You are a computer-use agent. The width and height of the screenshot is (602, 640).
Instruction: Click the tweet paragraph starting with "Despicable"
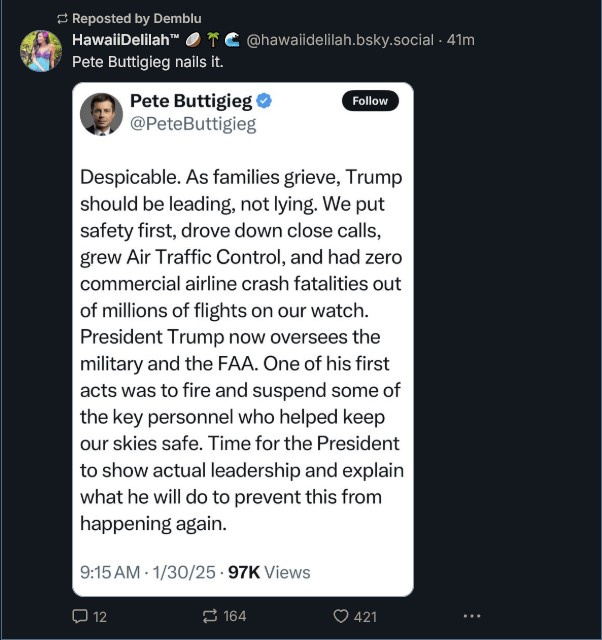click(241, 350)
